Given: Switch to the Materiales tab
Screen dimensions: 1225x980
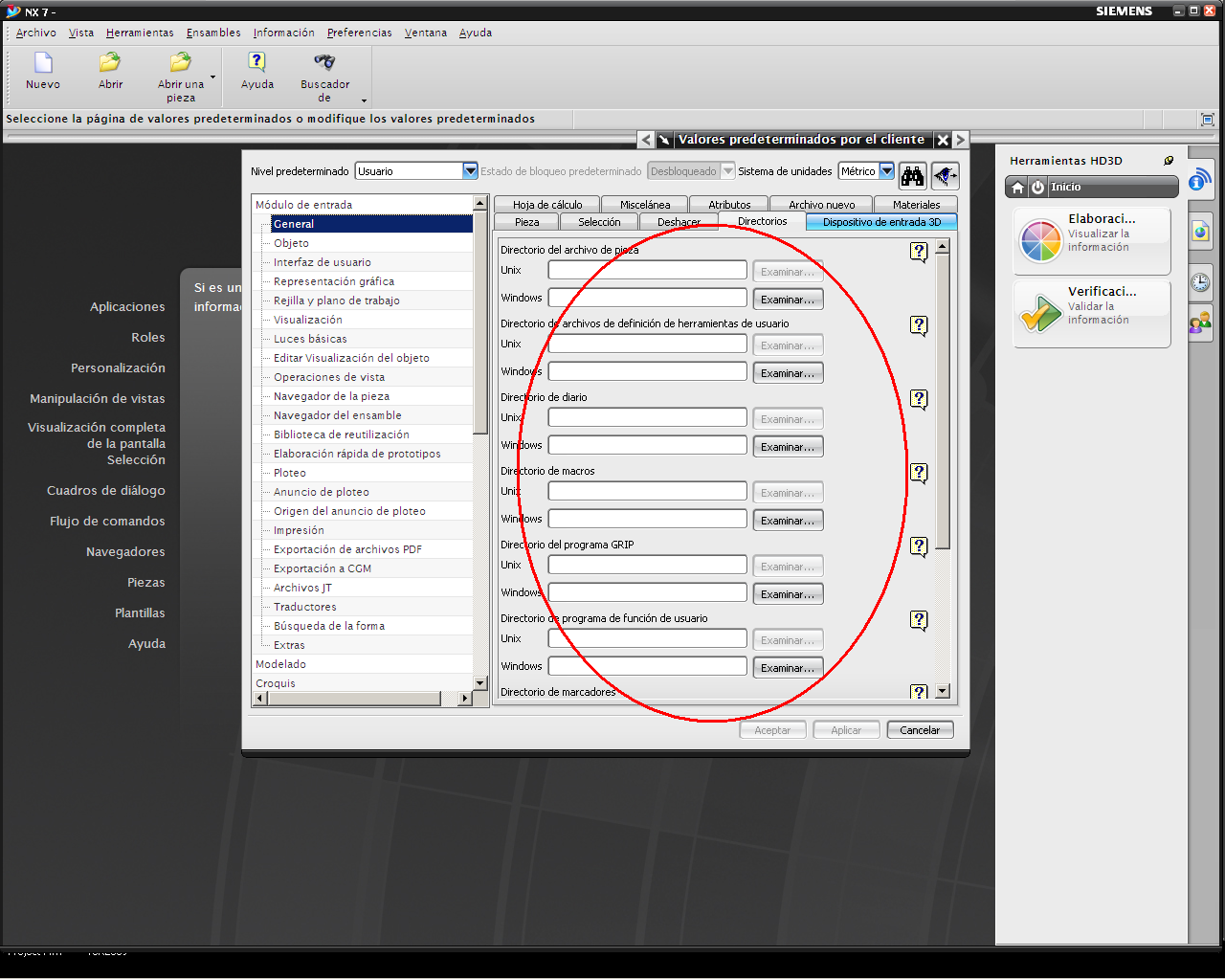Looking at the screenshot, I should 916,205.
